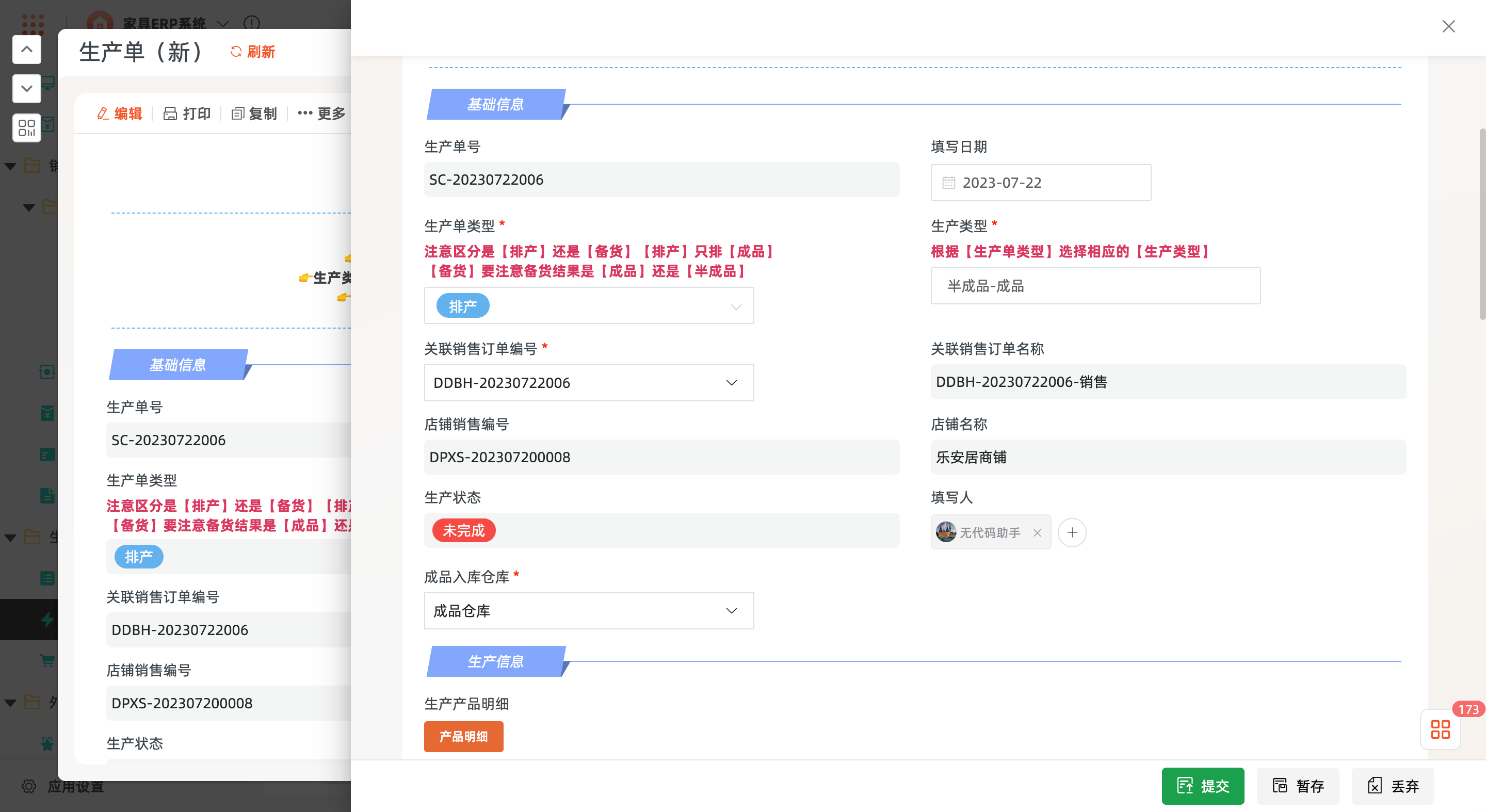Click the 编辑 edit pencil icon
The width and height of the screenshot is (1486, 812).
point(103,113)
